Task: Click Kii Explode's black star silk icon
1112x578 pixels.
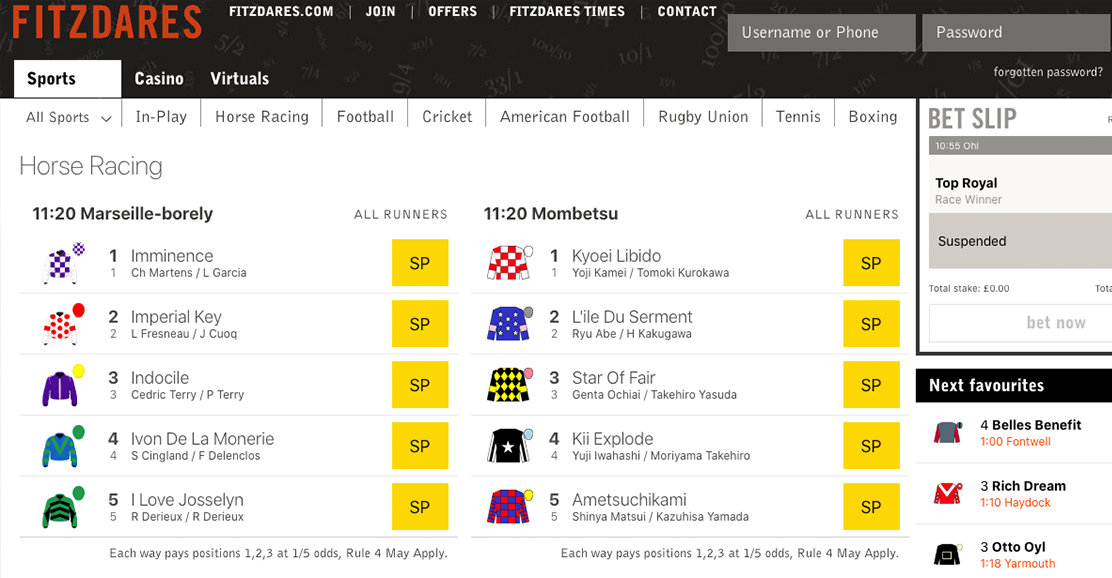Action: (x=509, y=447)
